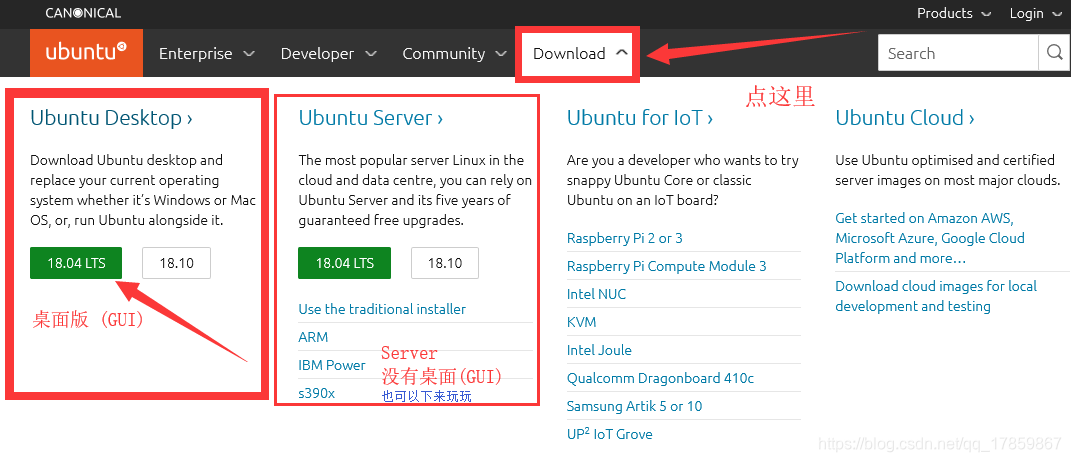Screen dimensions: 1071x462
Task: Open the Ubuntu for IoT heading link
Action: click(x=640, y=118)
